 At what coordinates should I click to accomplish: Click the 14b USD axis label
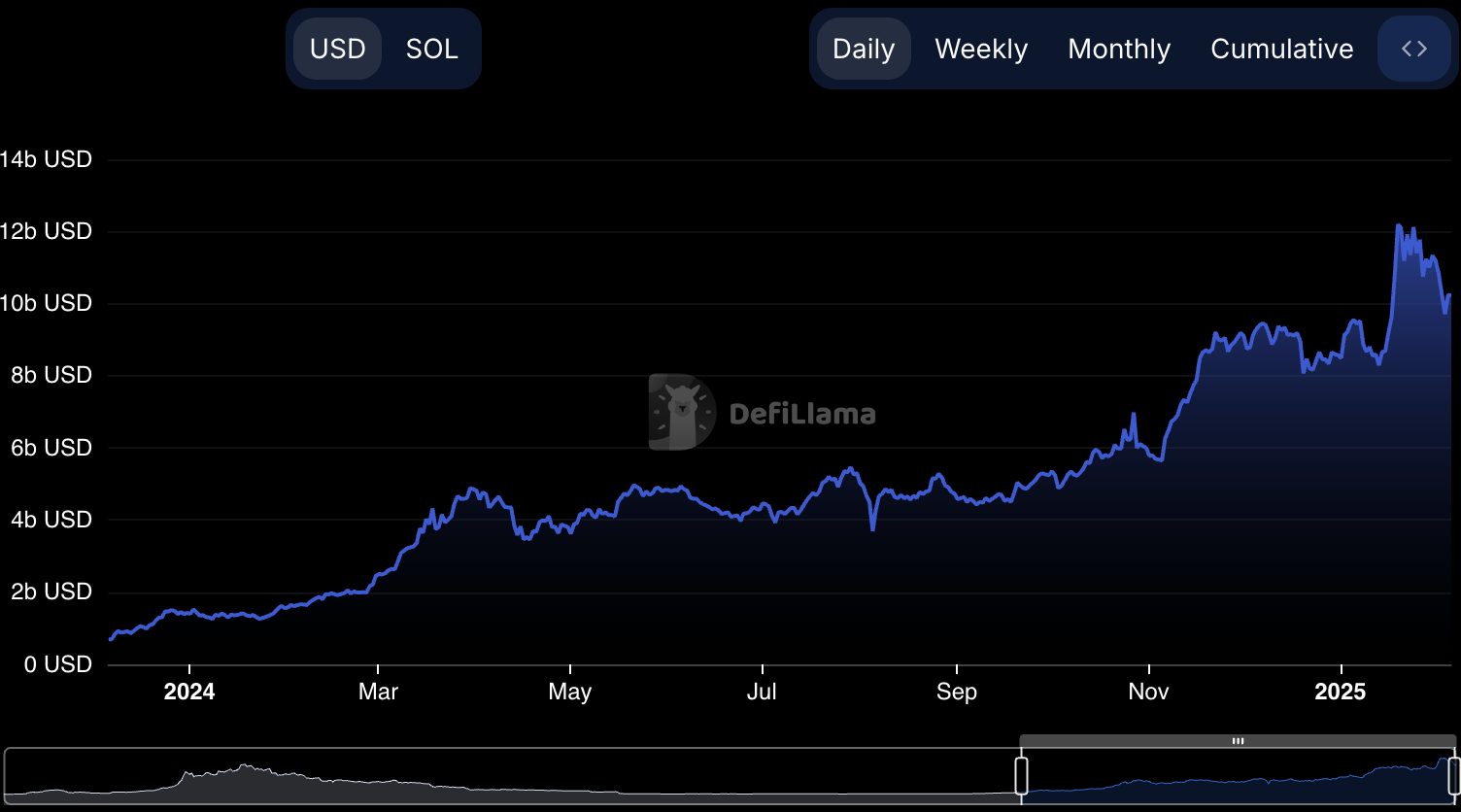pos(46,159)
